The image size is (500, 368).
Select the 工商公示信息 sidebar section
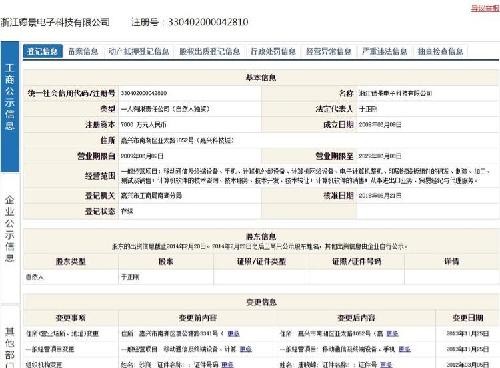pos(10,106)
